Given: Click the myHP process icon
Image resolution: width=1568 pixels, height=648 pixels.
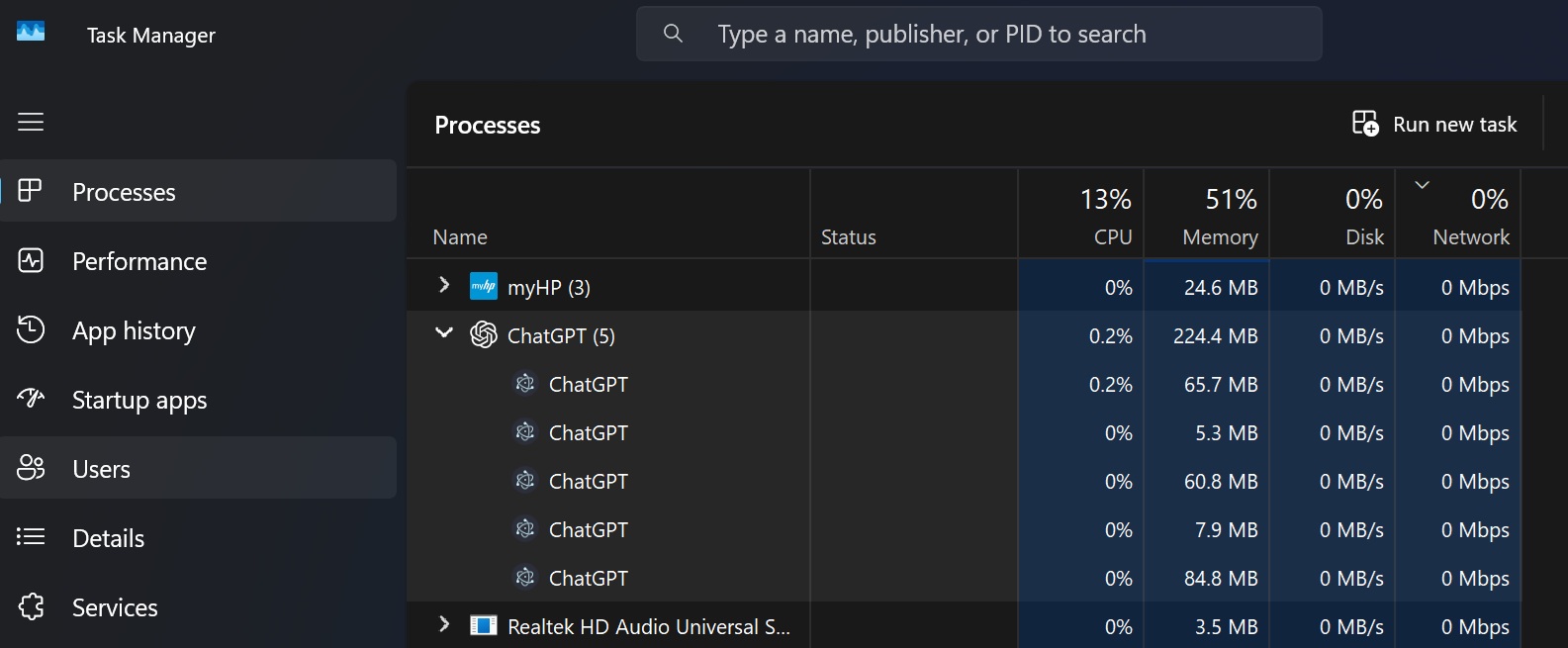Looking at the screenshot, I should [484, 287].
